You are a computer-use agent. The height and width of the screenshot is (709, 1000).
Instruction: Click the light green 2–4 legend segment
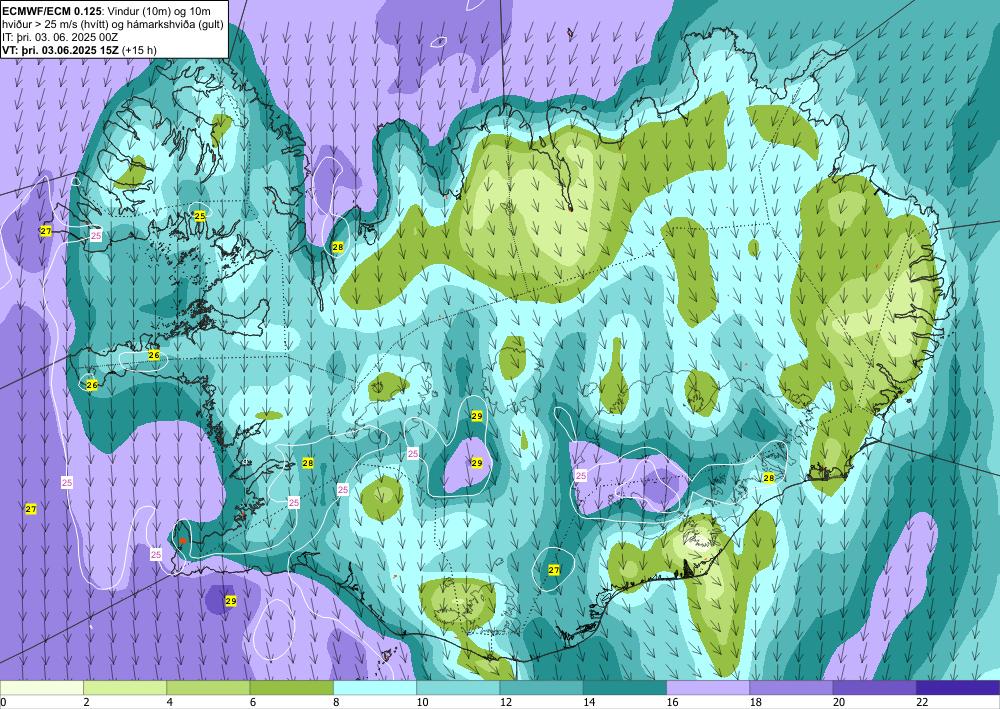(125, 687)
